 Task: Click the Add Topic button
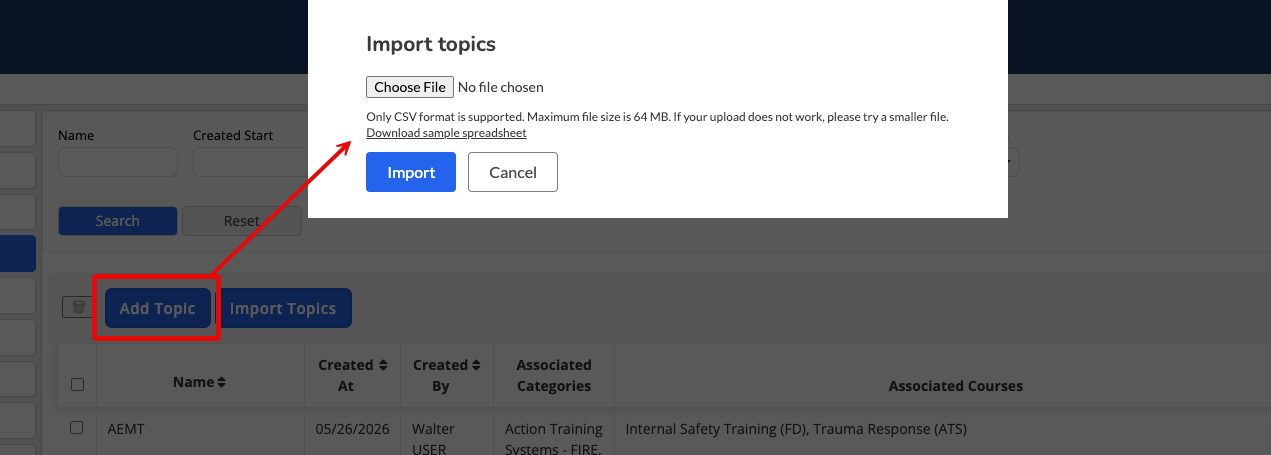(x=157, y=308)
